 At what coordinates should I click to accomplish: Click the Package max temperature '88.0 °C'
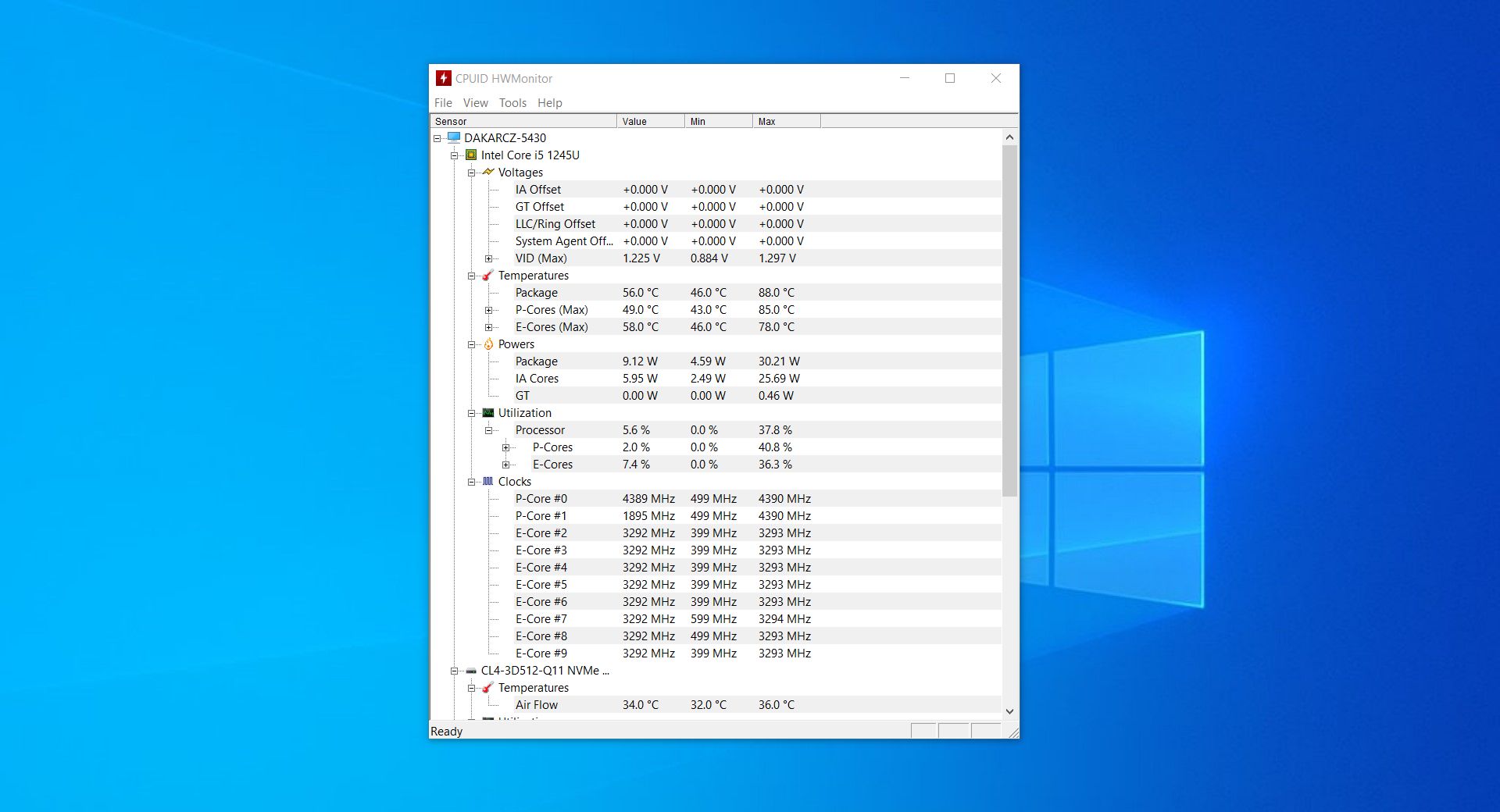tap(776, 293)
